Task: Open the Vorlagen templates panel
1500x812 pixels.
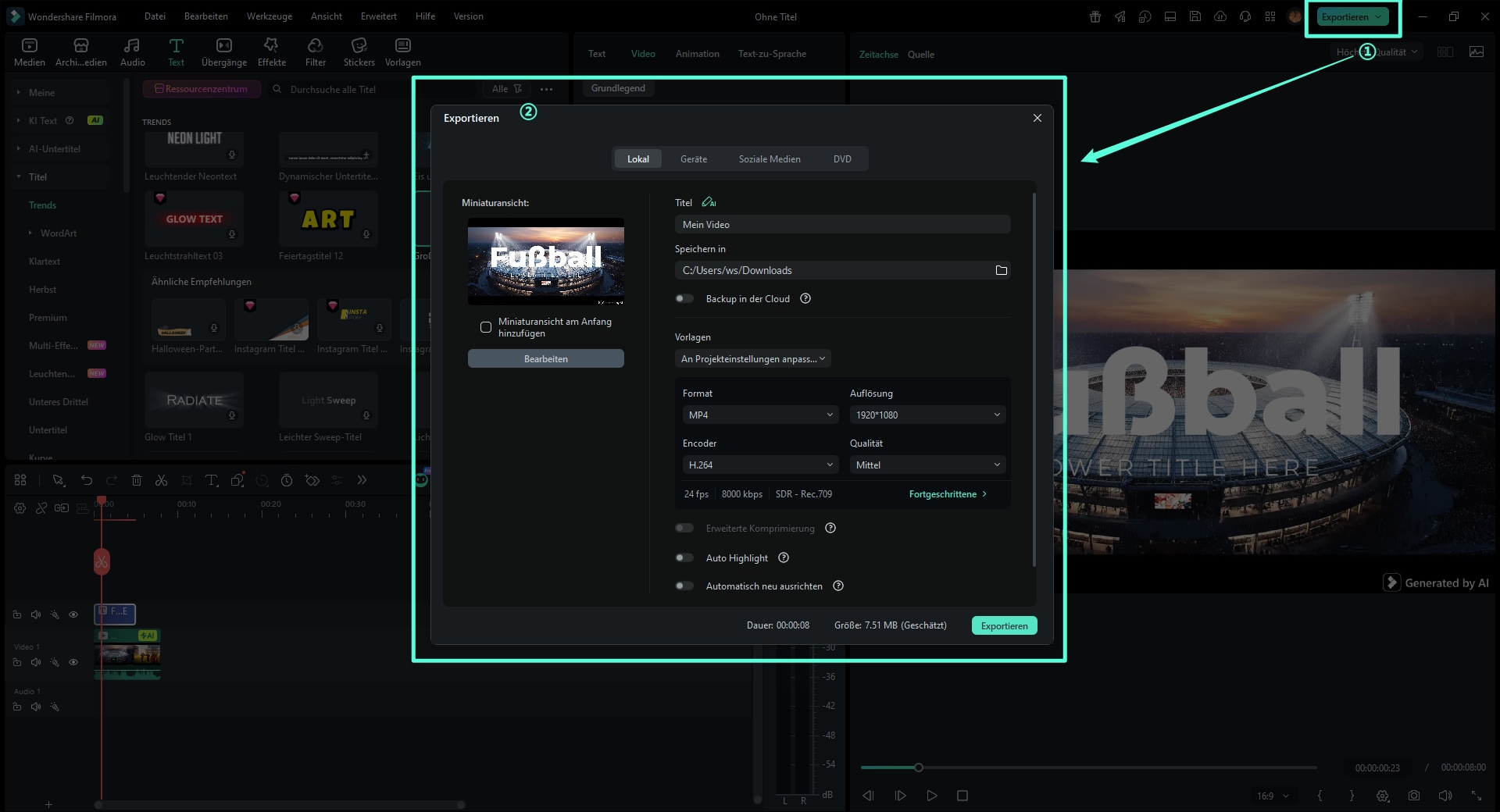Action: pos(403,52)
